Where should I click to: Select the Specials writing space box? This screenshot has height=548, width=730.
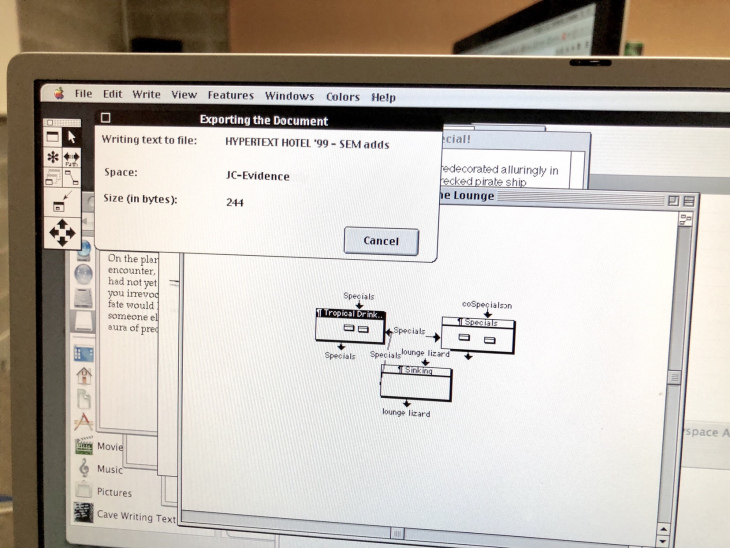(x=478, y=336)
